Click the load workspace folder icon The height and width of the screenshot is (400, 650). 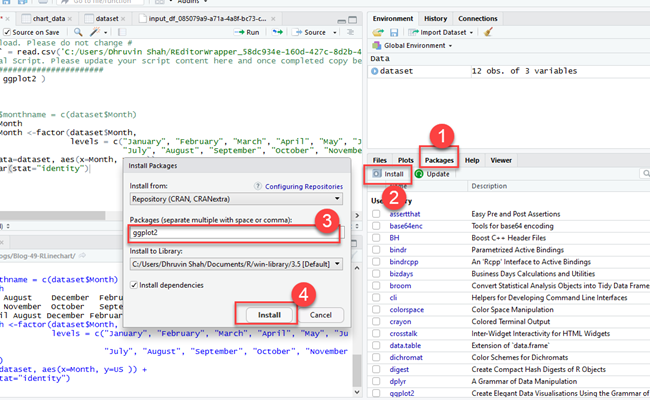pyautogui.click(x=378, y=32)
